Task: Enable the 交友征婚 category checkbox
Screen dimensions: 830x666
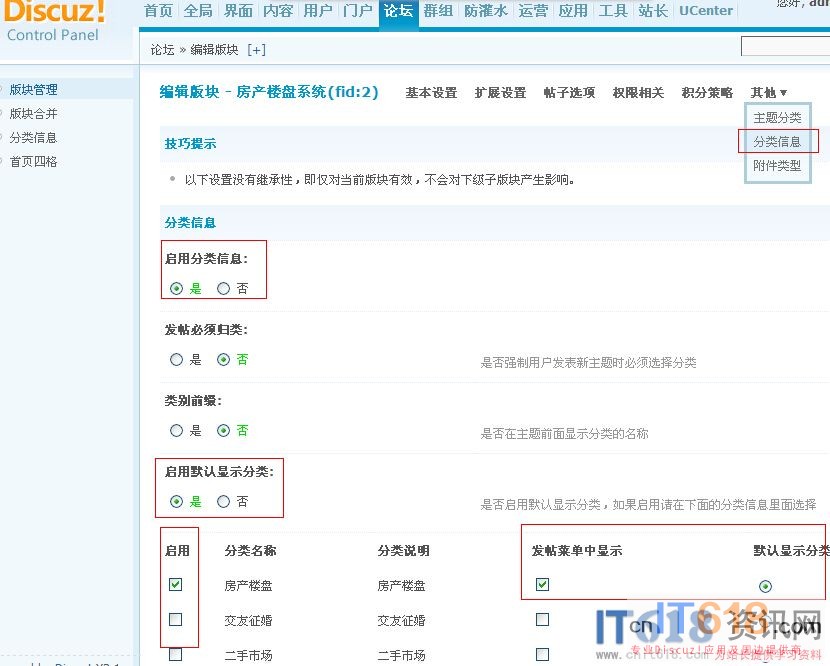Action: pyautogui.click(x=176, y=620)
